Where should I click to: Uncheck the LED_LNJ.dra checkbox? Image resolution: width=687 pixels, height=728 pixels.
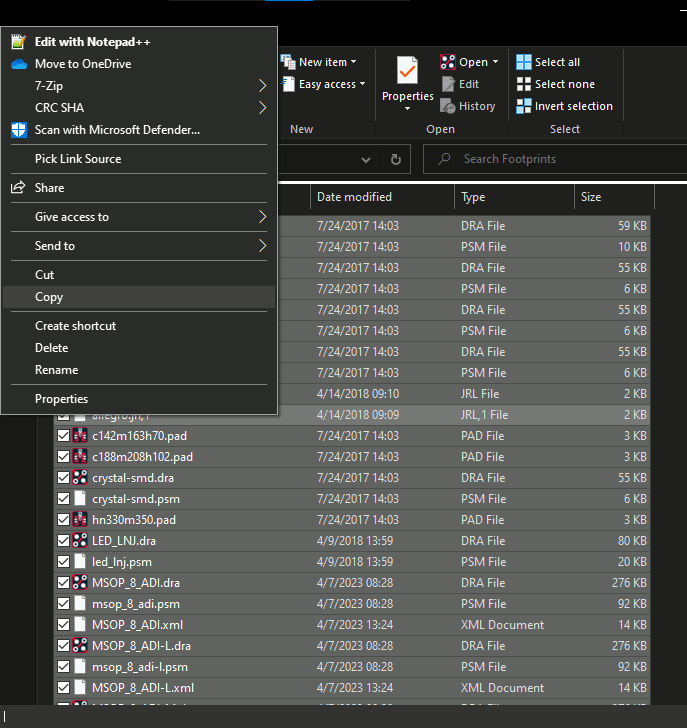click(63, 541)
